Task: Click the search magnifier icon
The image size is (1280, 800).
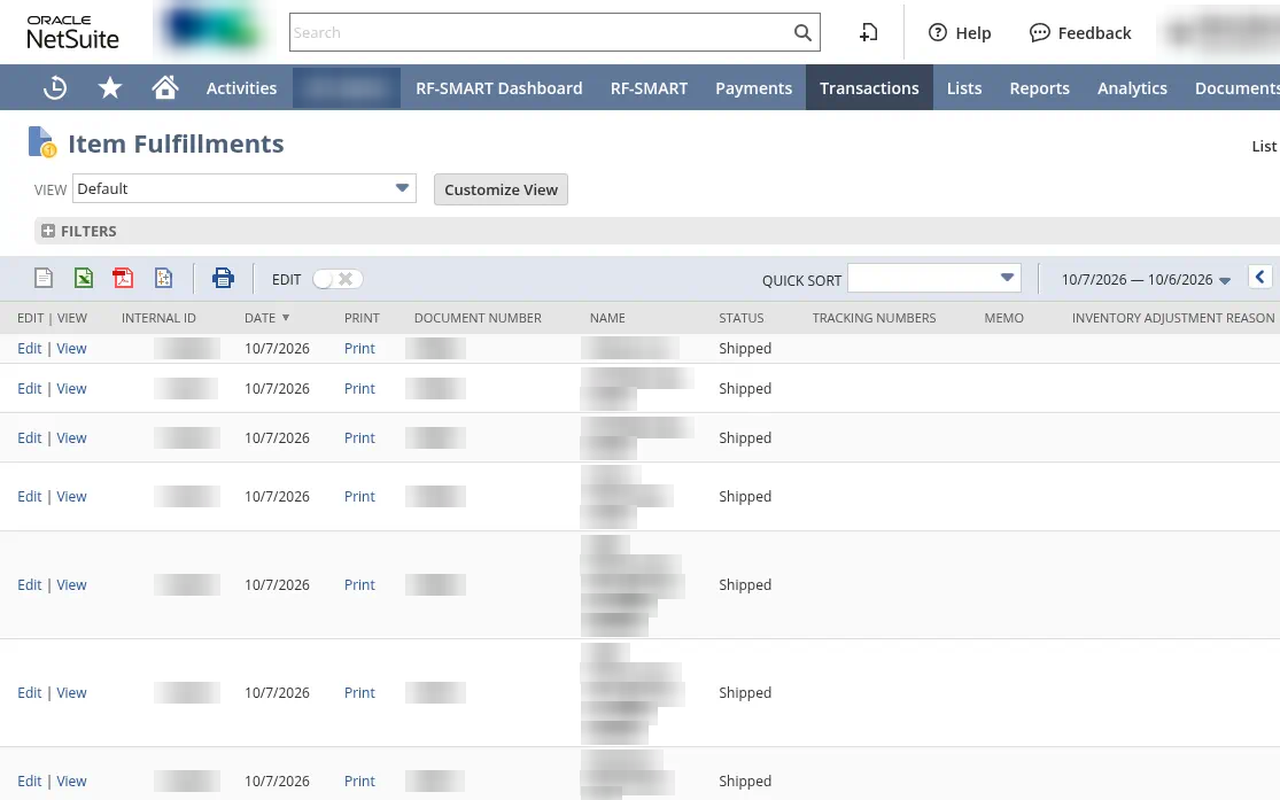Action: coord(803,32)
